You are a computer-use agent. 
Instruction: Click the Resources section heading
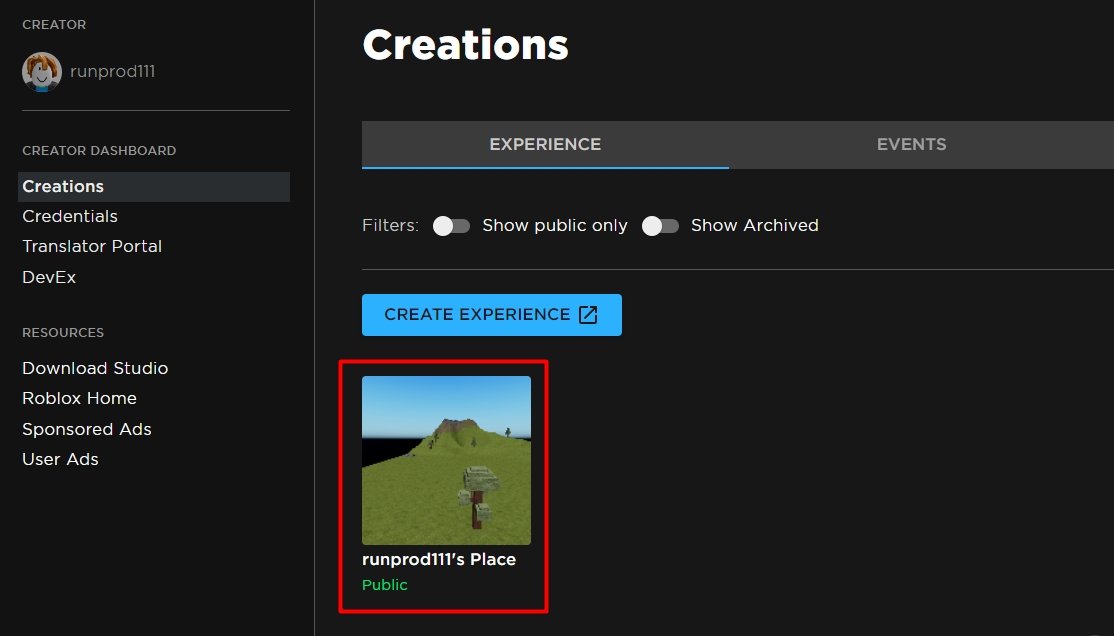tap(63, 333)
